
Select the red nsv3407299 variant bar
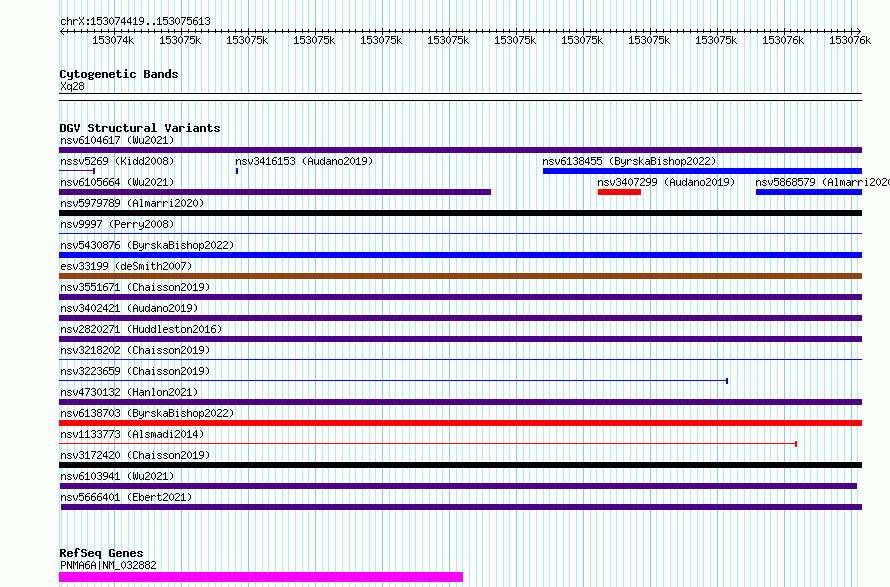click(x=619, y=192)
